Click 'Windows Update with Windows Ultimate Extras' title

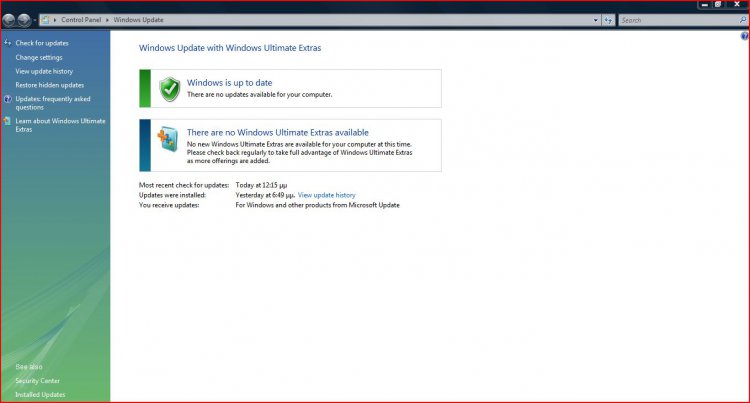click(230, 48)
